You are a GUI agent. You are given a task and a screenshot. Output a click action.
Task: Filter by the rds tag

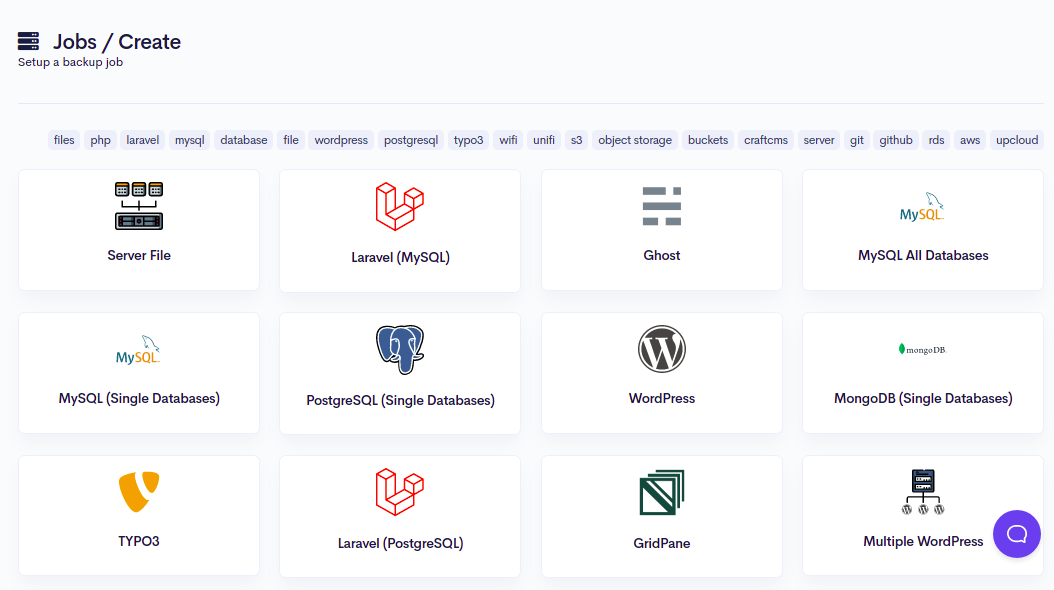pyautogui.click(x=936, y=140)
